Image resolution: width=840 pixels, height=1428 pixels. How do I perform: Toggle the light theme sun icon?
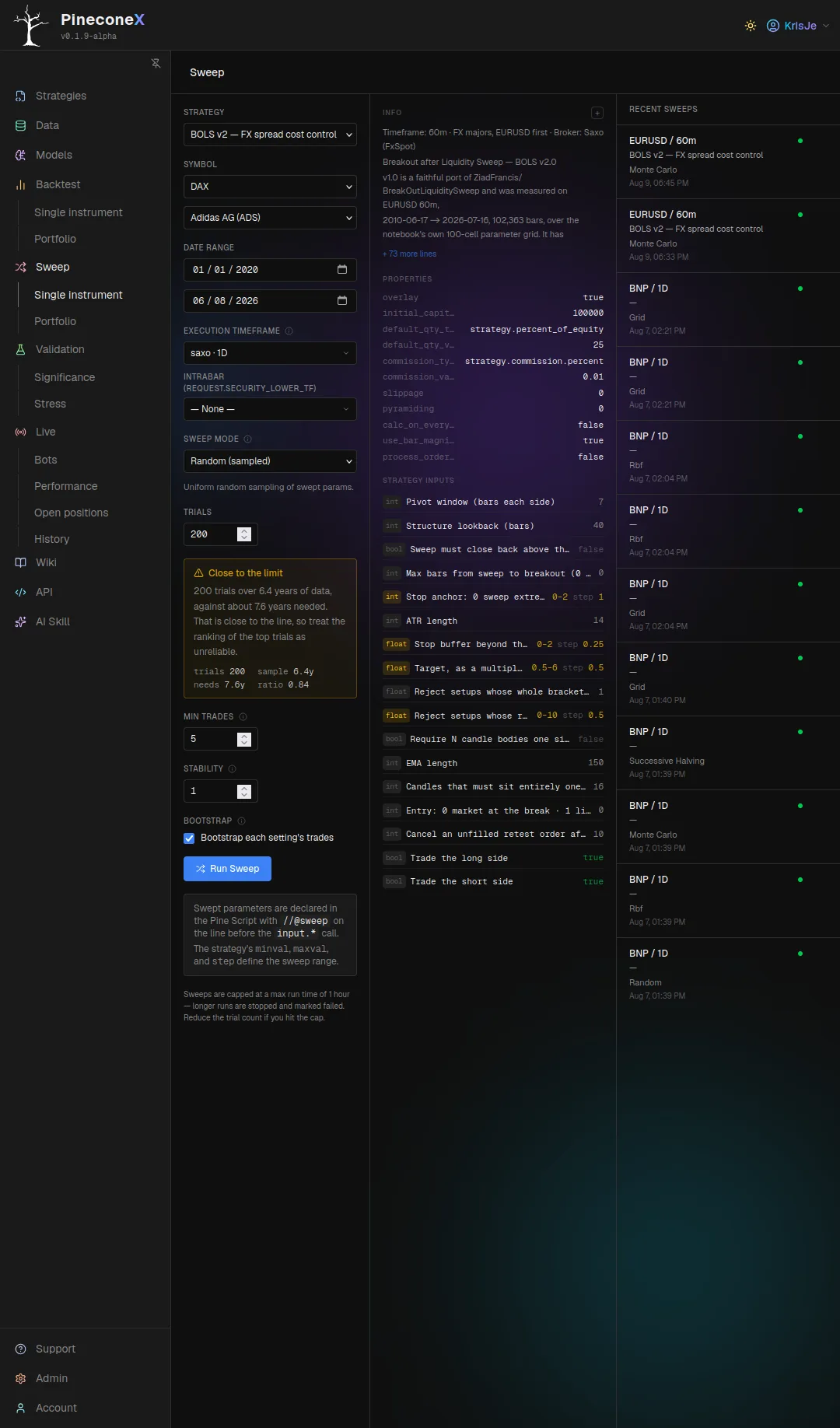pos(751,26)
